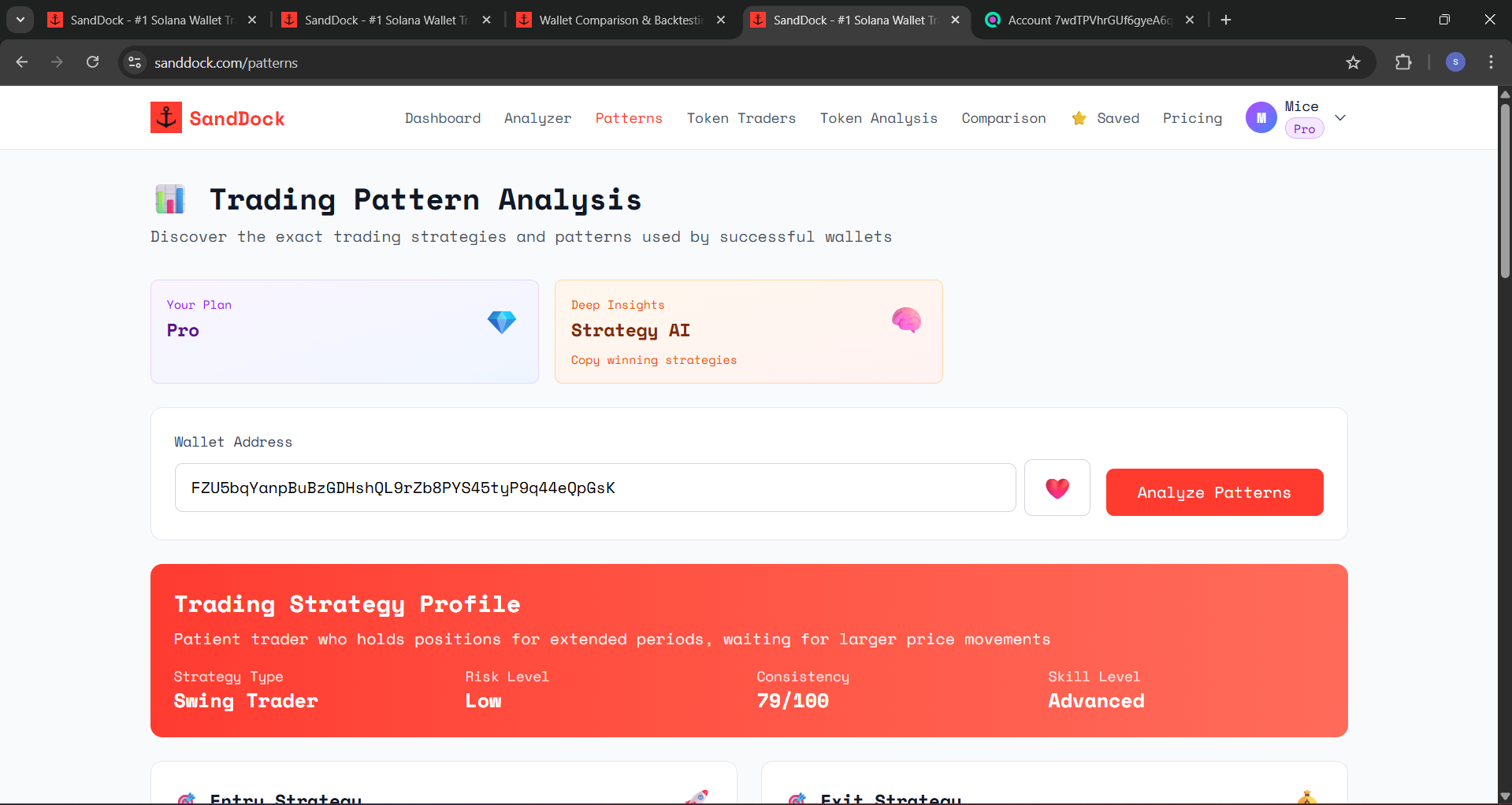Click the scrollbar down arrow
The image size is (1512, 805).
(x=1505, y=796)
